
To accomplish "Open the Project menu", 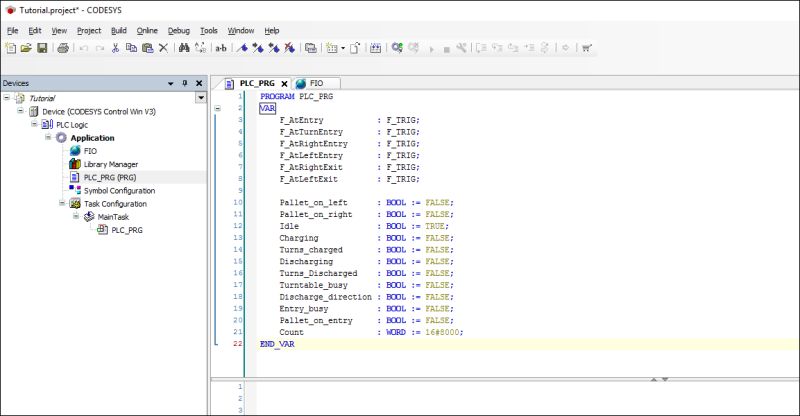I will coord(89,31).
